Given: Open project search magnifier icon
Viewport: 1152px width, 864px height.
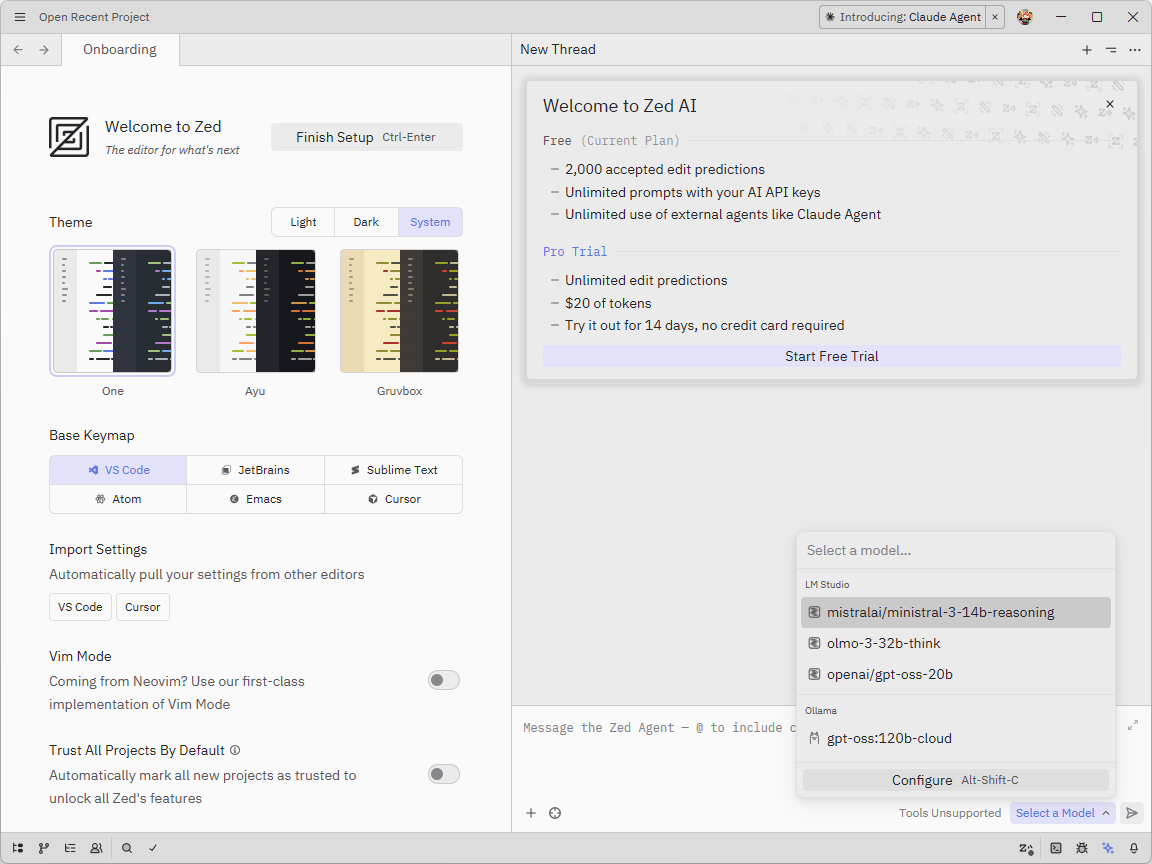Looking at the screenshot, I should tap(126, 848).
